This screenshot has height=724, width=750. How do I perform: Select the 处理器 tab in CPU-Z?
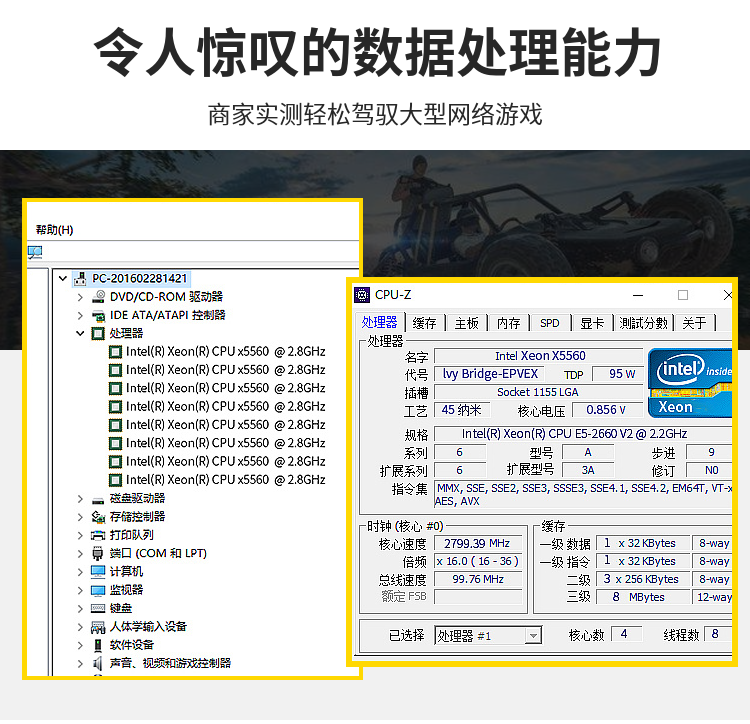pyautogui.click(x=380, y=322)
